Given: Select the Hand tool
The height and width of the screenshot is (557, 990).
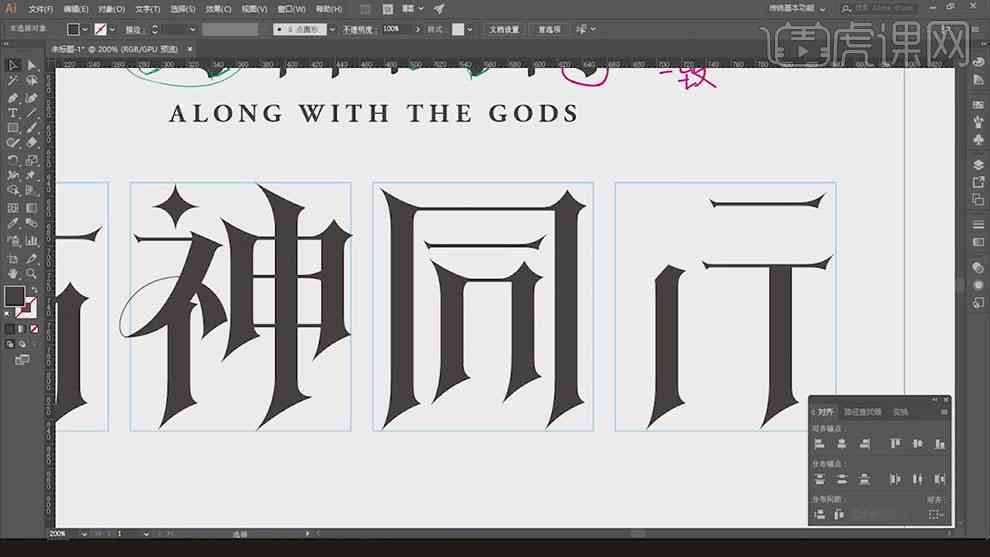Looking at the screenshot, I should click(x=13, y=273).
